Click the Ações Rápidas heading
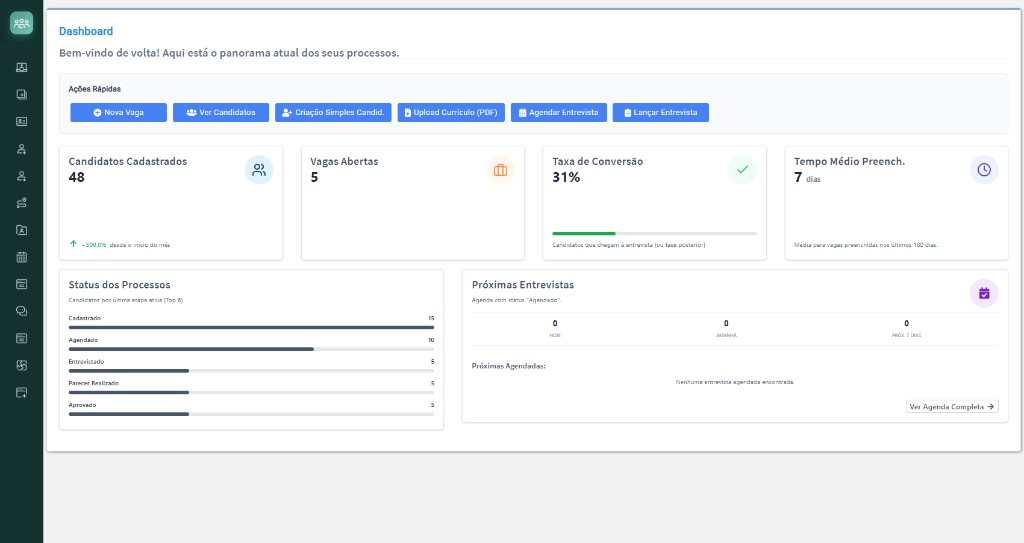1024x543 pixels. coord(95,89)
